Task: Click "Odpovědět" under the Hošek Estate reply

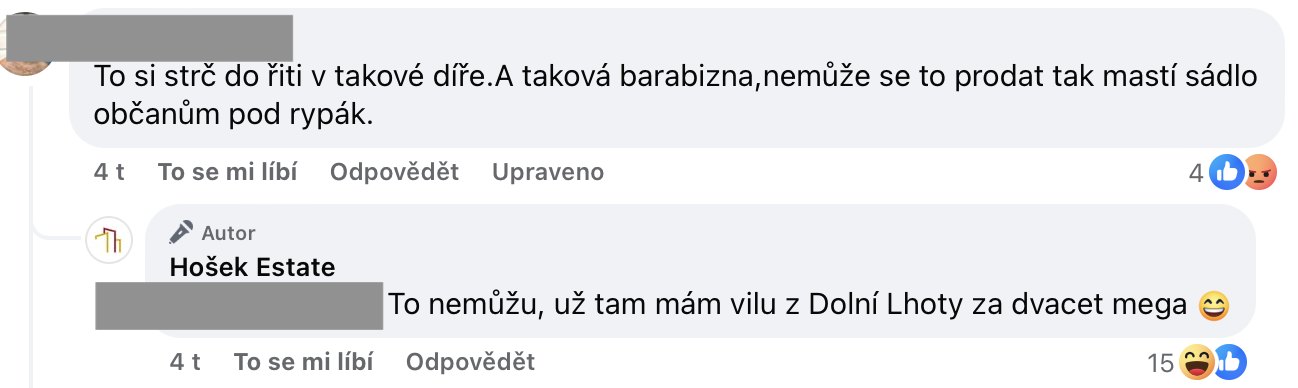Action: pyautogui.click(x=470, y=361)
